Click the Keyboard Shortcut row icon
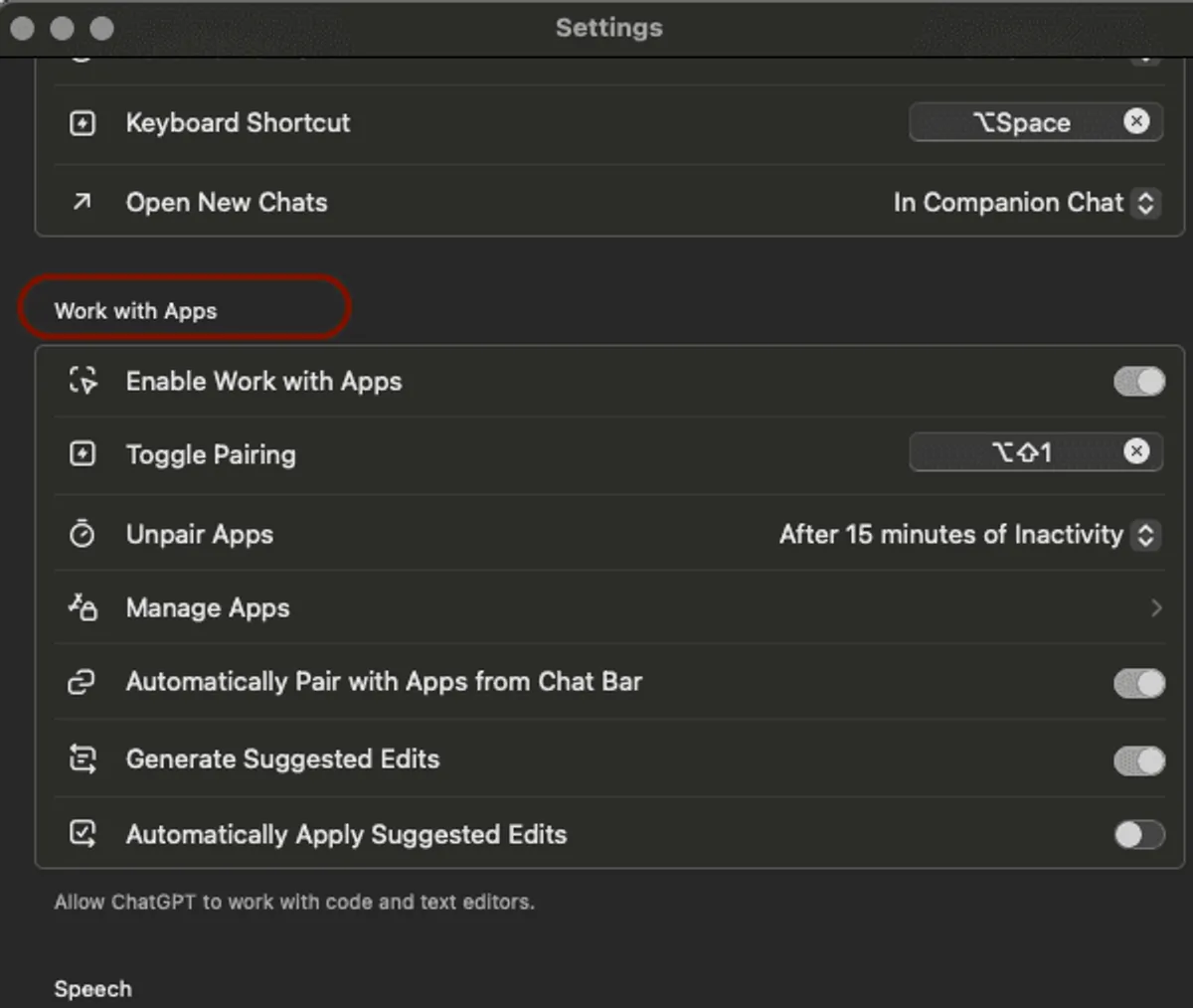Screen dimensions: 1193x1008 tap(83, 123)
